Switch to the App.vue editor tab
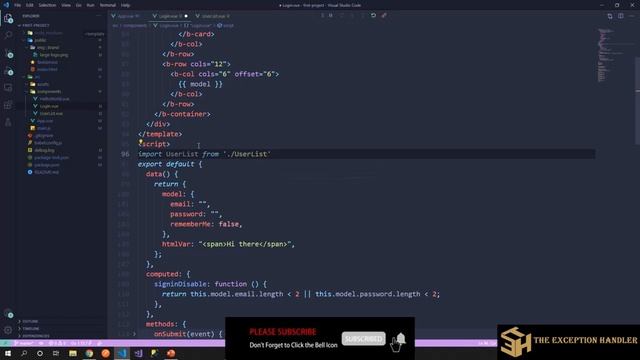The height and width of the screenshot is (360, 640). pos(127,16)
